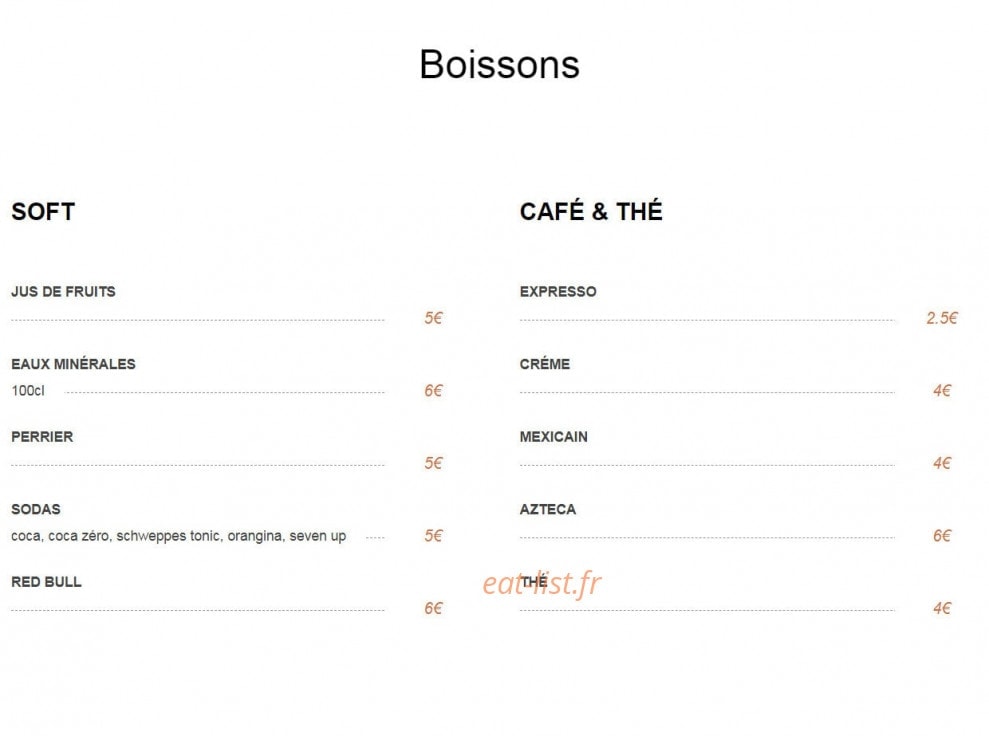
Task: Click the 100cl mineral water description
Action: (x=28, y=390)
